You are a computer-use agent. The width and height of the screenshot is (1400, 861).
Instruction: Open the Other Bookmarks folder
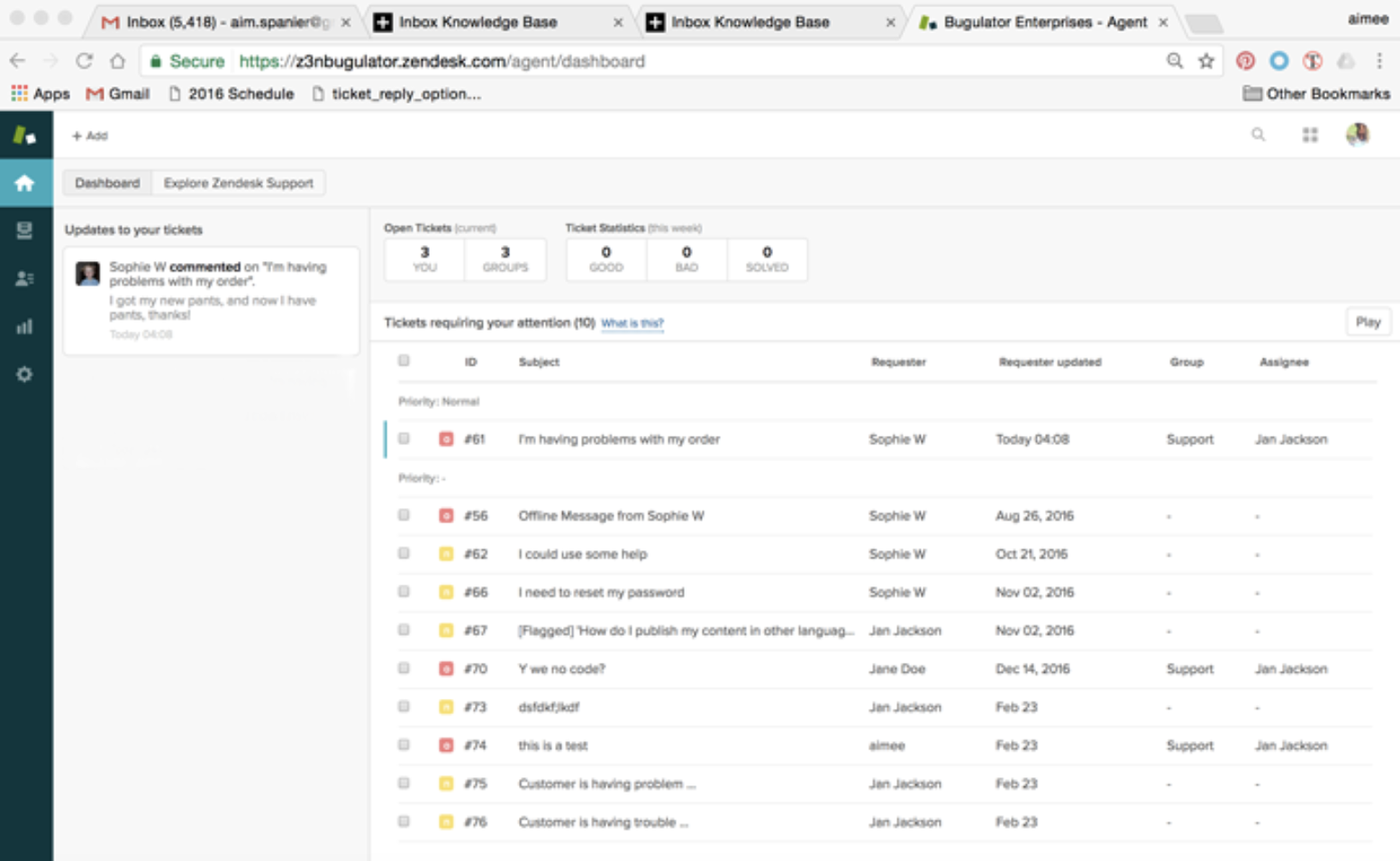(x=1315, y=94)
